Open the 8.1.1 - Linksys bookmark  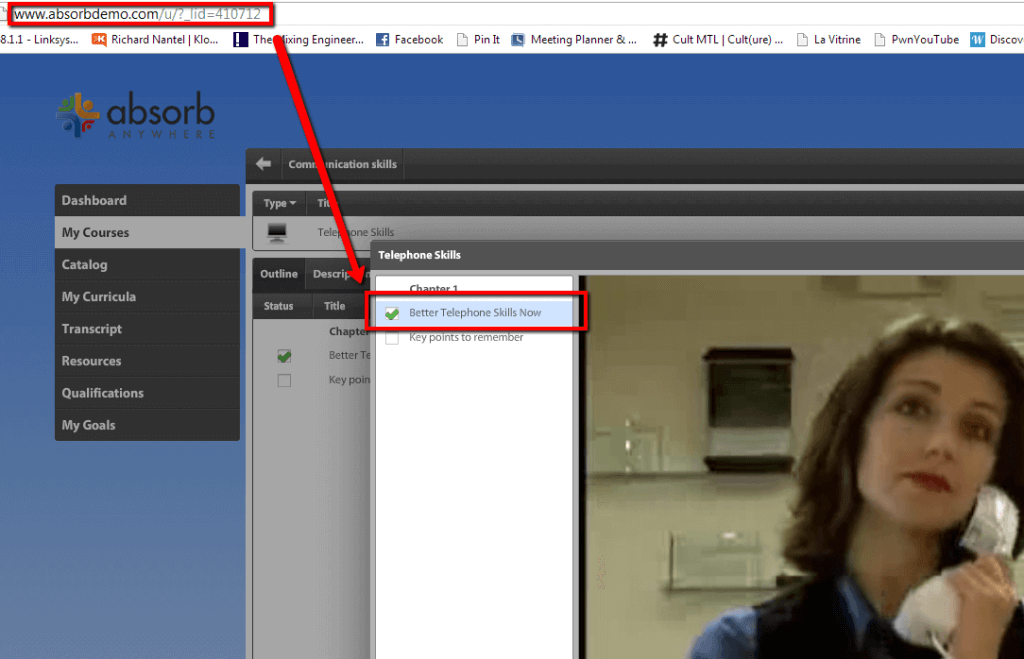pos(39,40)
